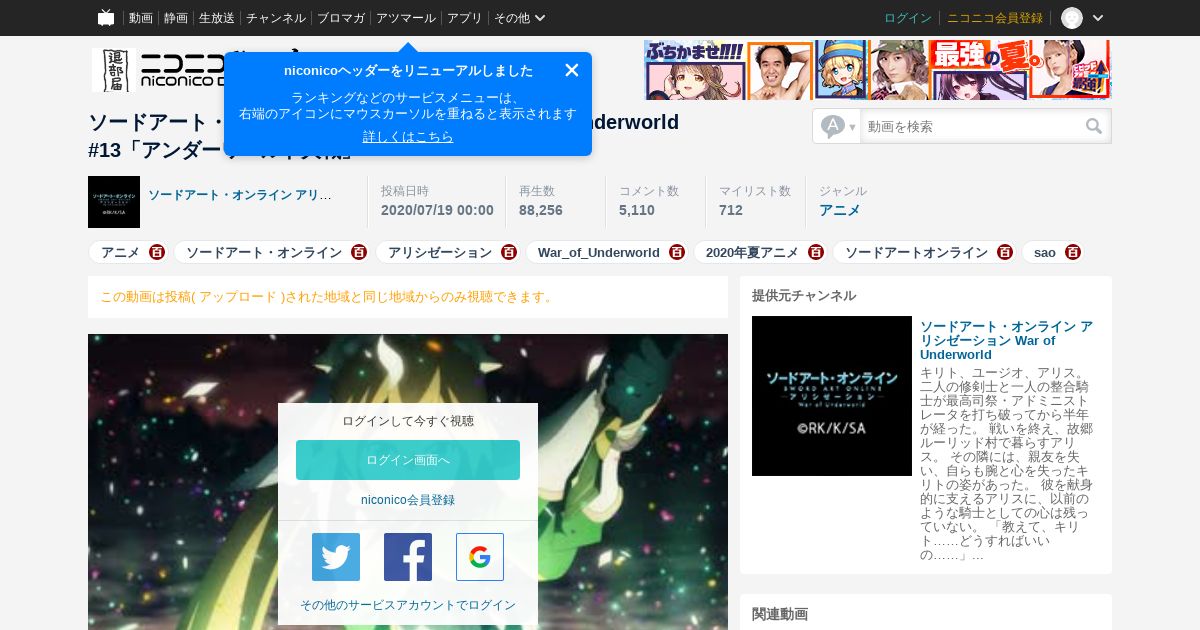
Task: Close the header renewal notice popup
Action: pyautogui.click(x=572, y=70)
